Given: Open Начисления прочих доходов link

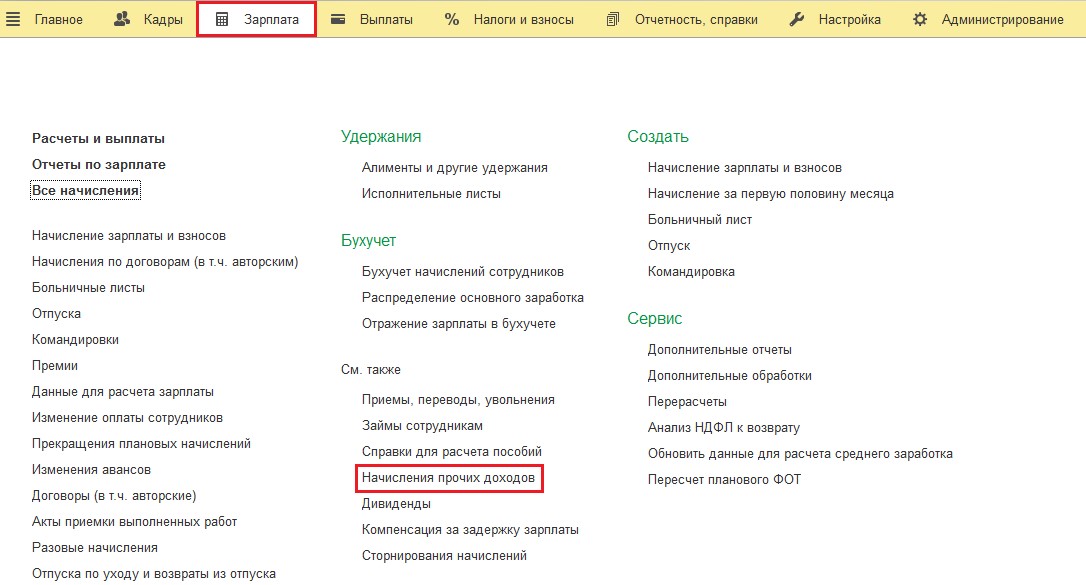Looking at the screenshot, I should [449, 479].
